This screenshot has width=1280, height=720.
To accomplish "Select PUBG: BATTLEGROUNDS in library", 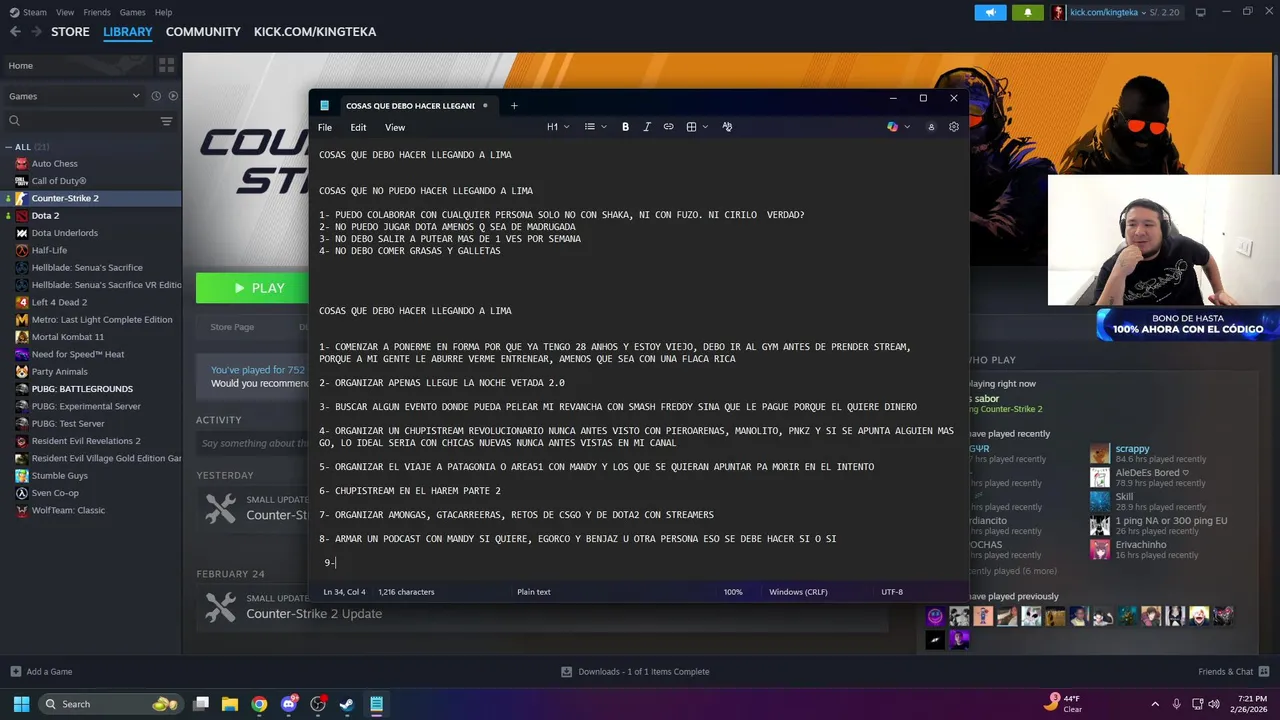I will (82, 389).
